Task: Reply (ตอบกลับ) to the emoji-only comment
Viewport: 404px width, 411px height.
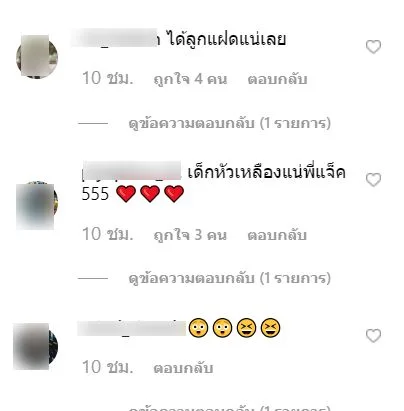Action: coord(183,368)
